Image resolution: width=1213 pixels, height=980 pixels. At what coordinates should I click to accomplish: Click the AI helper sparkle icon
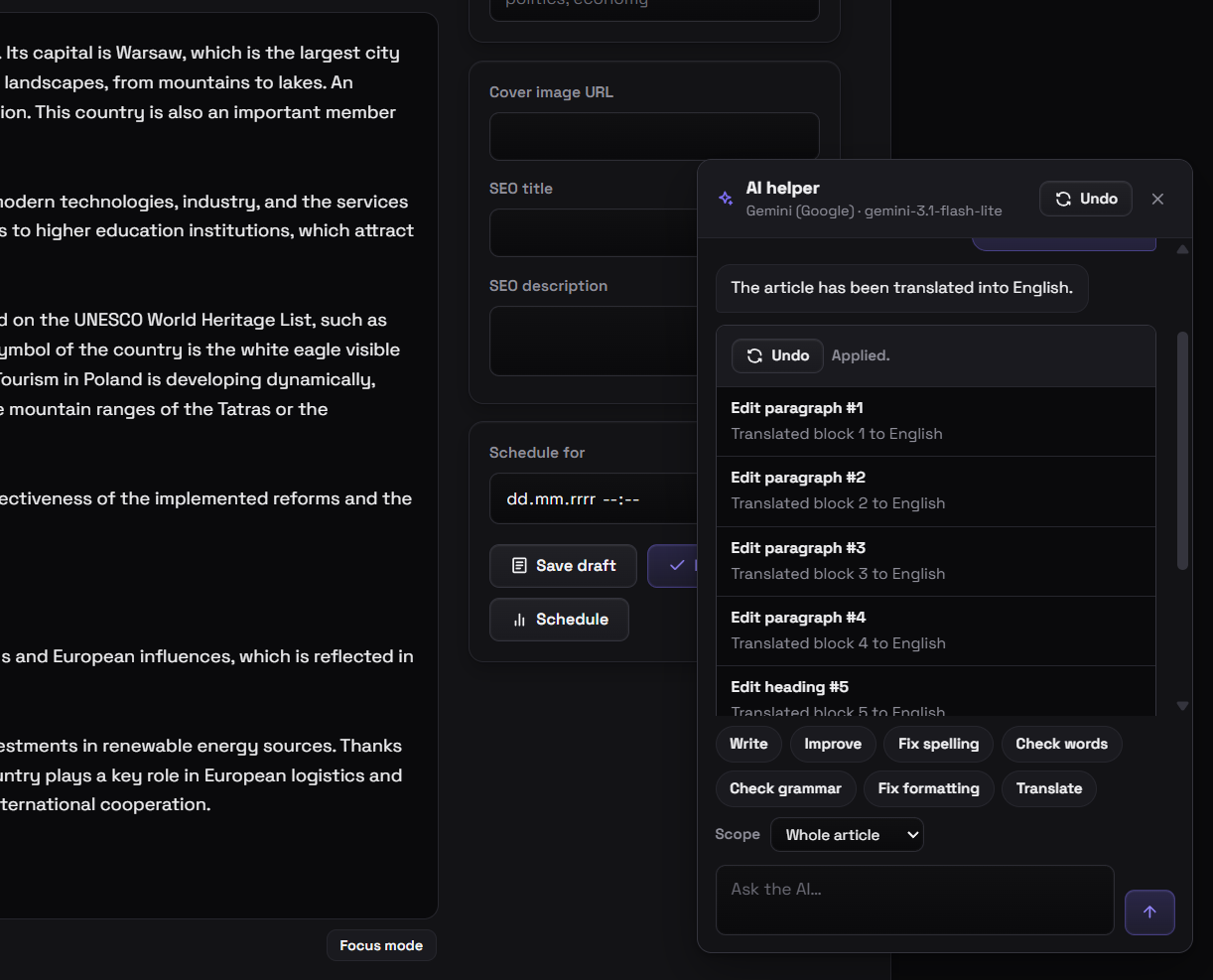pyautogui.click(x=726, y=199)
